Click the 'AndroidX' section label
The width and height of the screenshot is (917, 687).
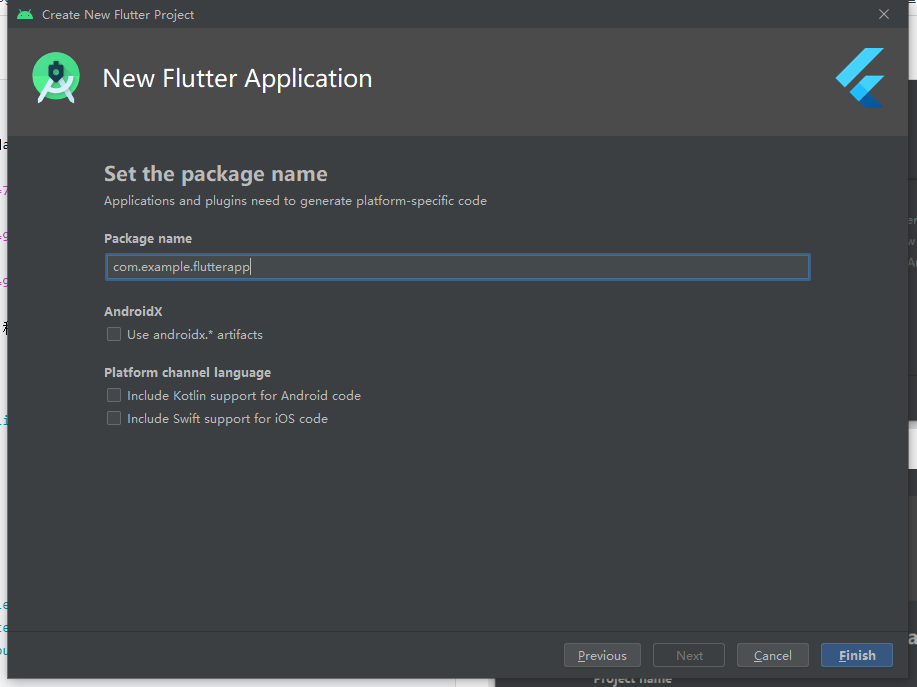coord(133,311)
